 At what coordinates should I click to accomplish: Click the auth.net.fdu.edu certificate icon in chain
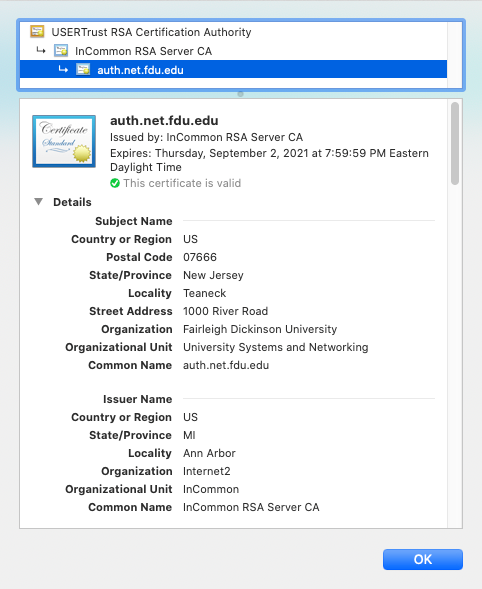(83, 69)
